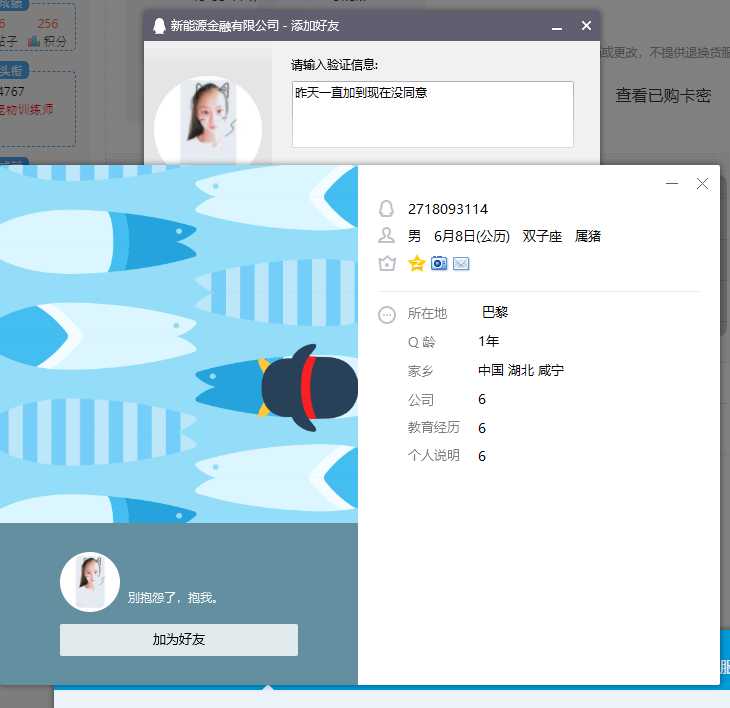Click the birthday text 6月8日(公历)
This screenshot has width=730, height=708.
click(472, 236)
